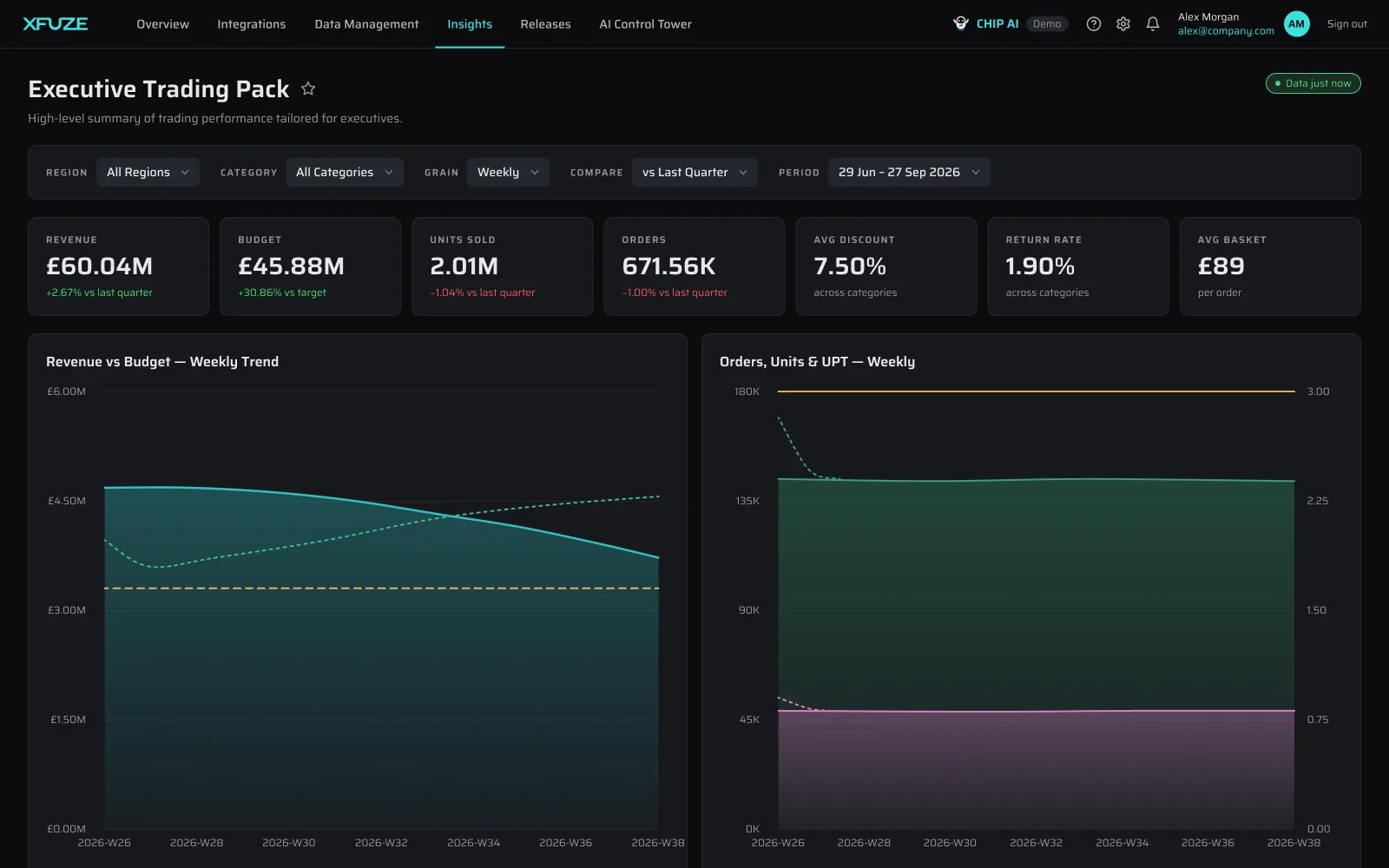This screenshot has height=868, width=1389.
Task: Click 2026-W38 label on Orders chart
Action: pos(1294,843)
